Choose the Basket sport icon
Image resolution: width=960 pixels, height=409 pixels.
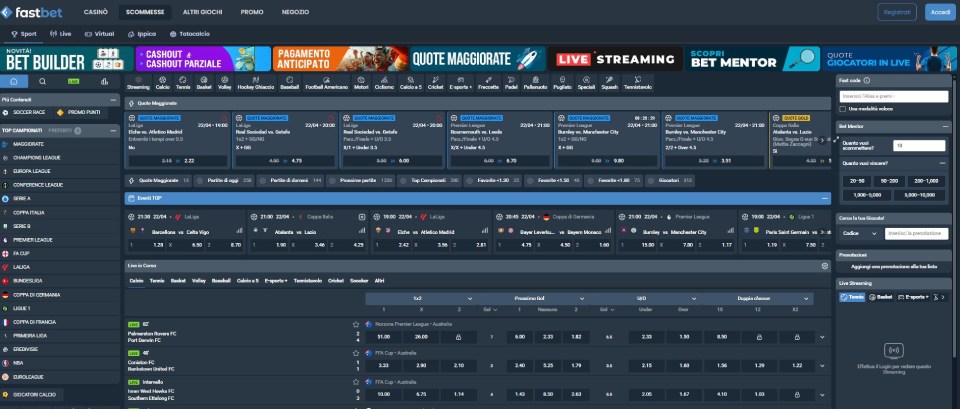[x=203, y=83]
